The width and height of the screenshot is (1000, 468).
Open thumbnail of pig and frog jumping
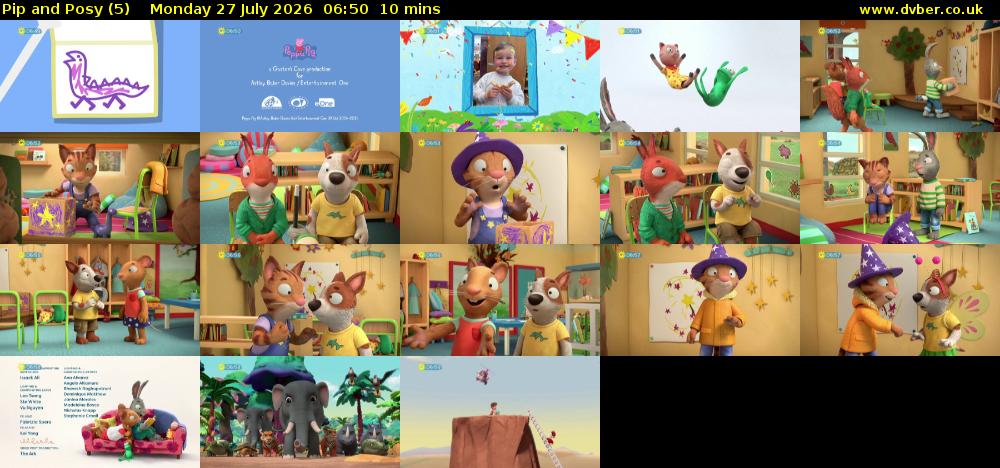pyautogui.click(x=700, y=76)
